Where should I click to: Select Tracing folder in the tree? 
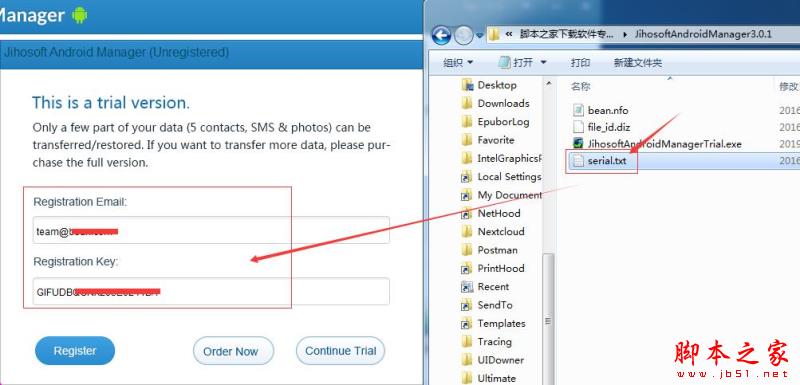click(494, 342)
